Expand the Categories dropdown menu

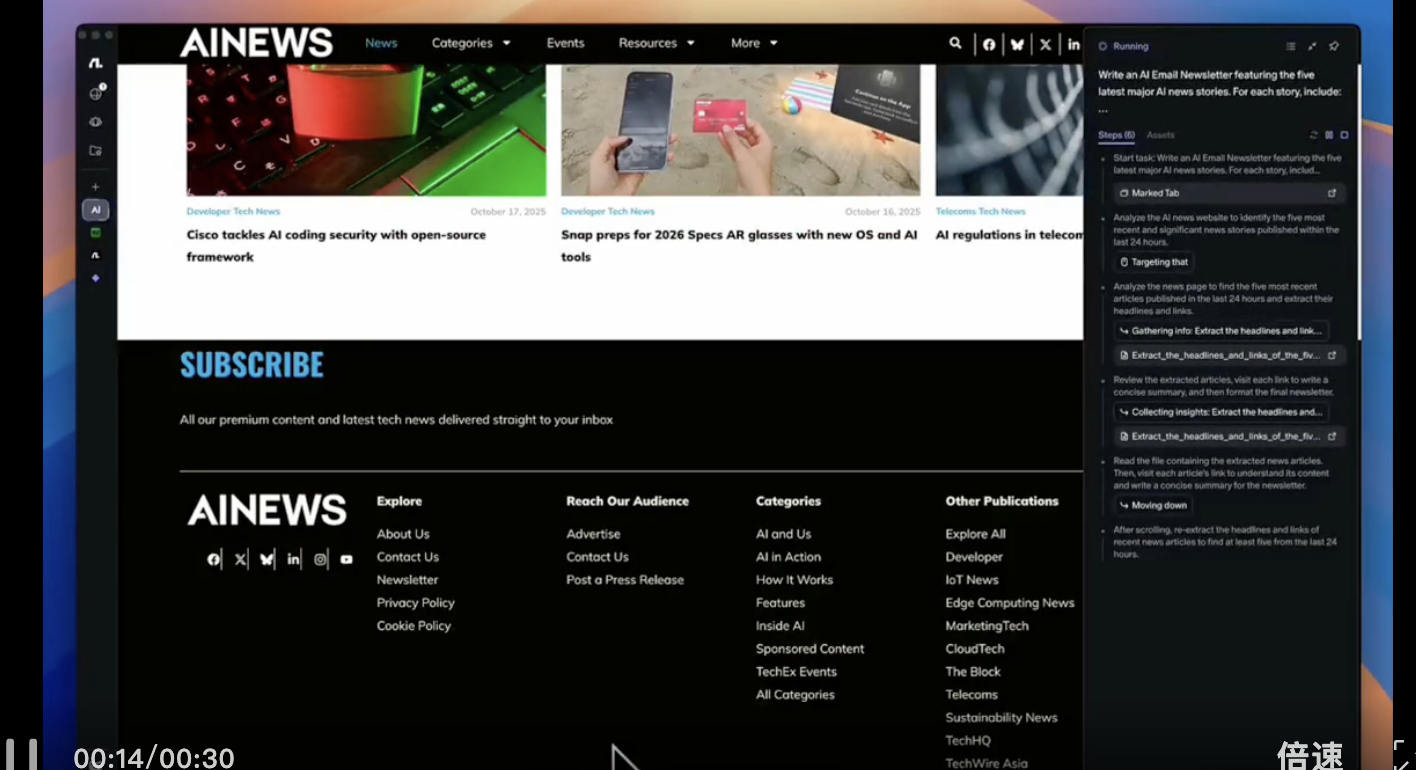[x=470, y=43]
